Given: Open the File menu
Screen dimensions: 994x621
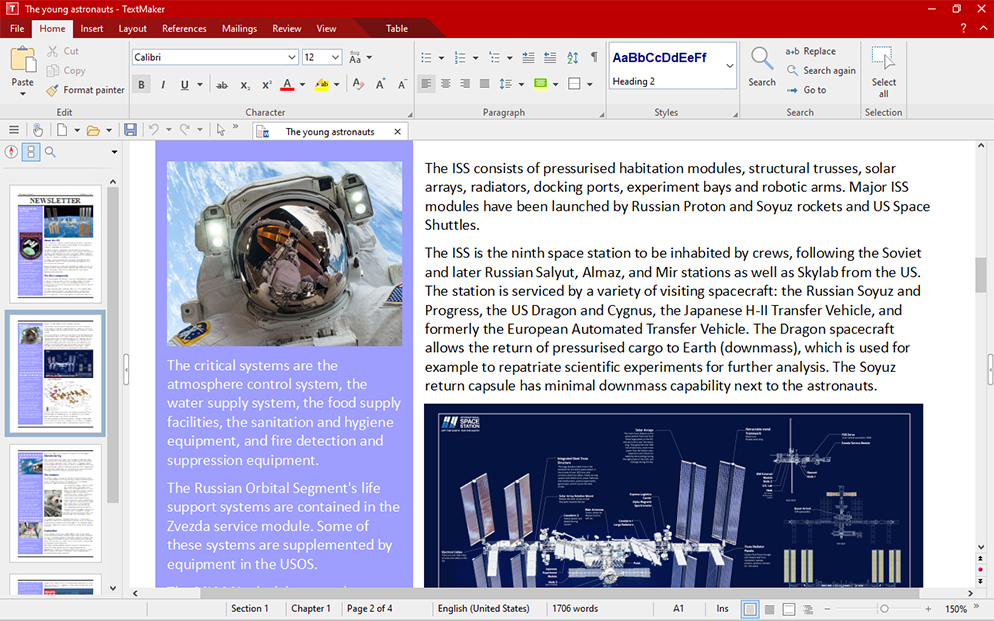Looking at the screenshot, I should click(x=17, y=29).
